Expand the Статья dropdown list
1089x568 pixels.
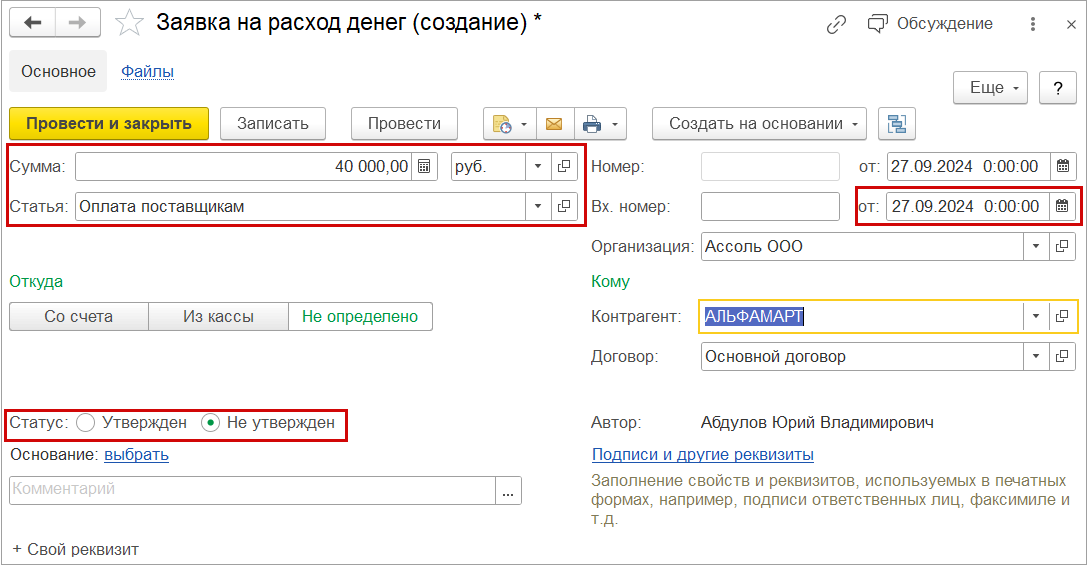(x=538, y=207)
